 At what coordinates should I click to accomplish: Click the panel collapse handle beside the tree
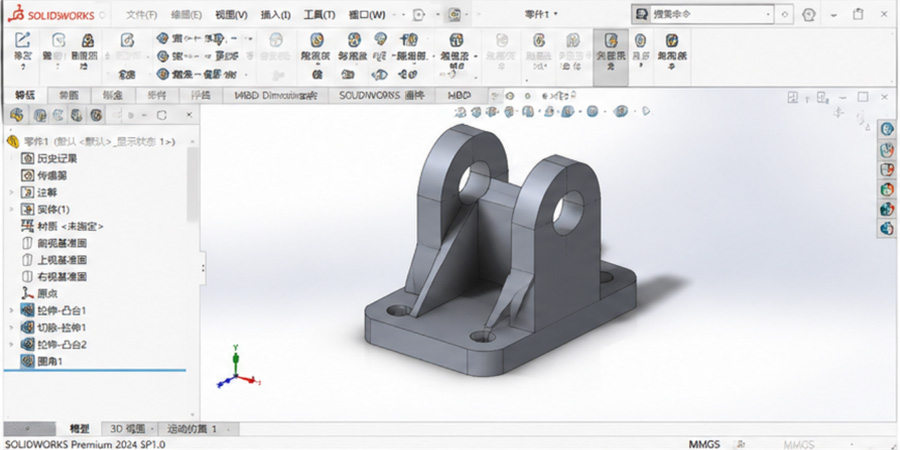203,267
